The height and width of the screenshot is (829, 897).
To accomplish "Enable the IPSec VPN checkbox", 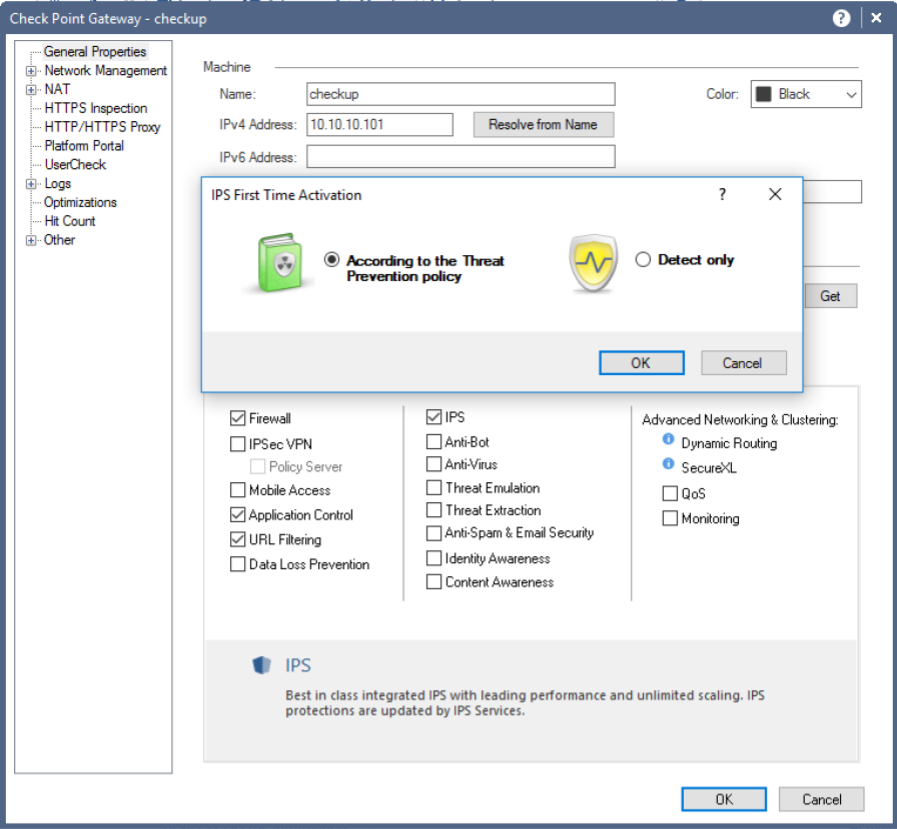I will (237, 444).
